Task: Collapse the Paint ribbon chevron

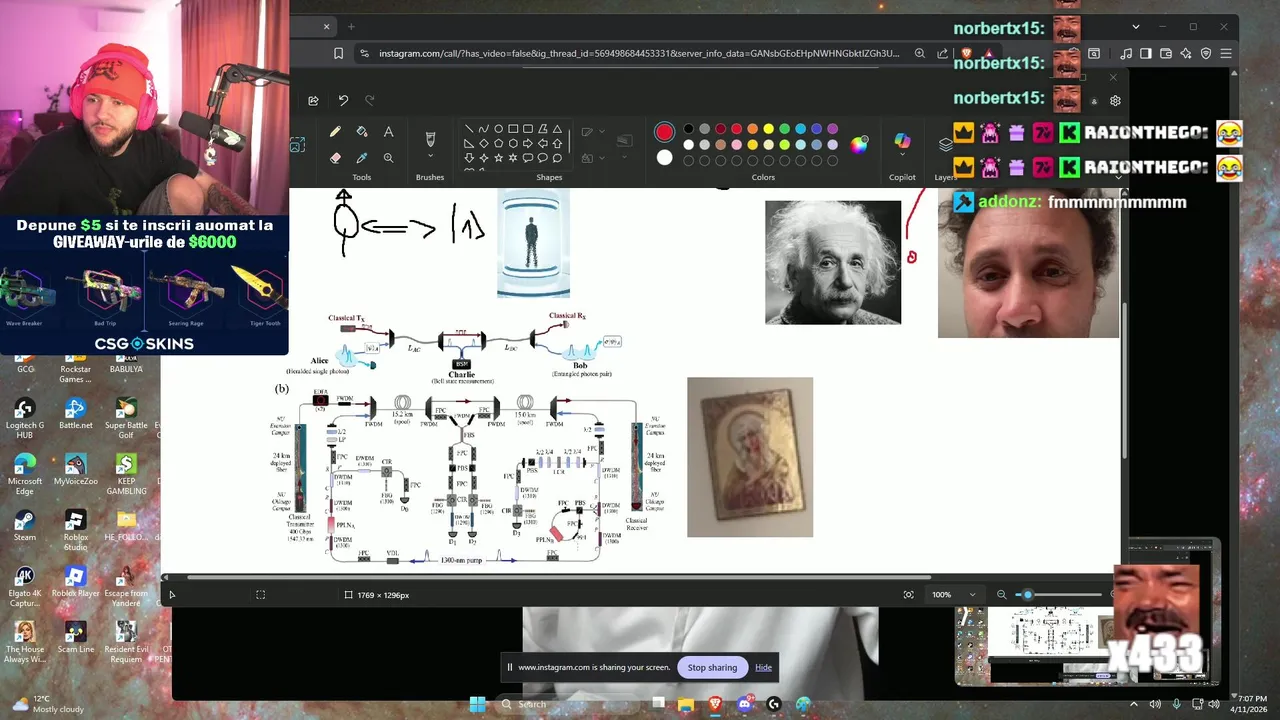Action: point(1119,177)
